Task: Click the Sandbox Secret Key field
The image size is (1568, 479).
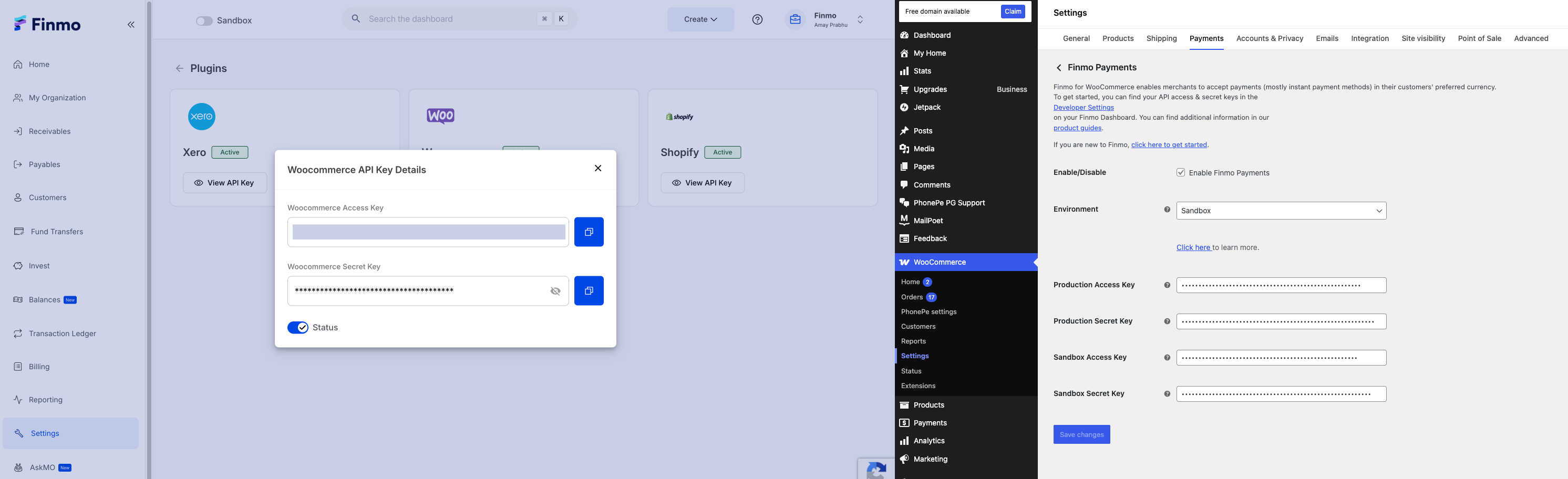Action: click(1281, 394)
